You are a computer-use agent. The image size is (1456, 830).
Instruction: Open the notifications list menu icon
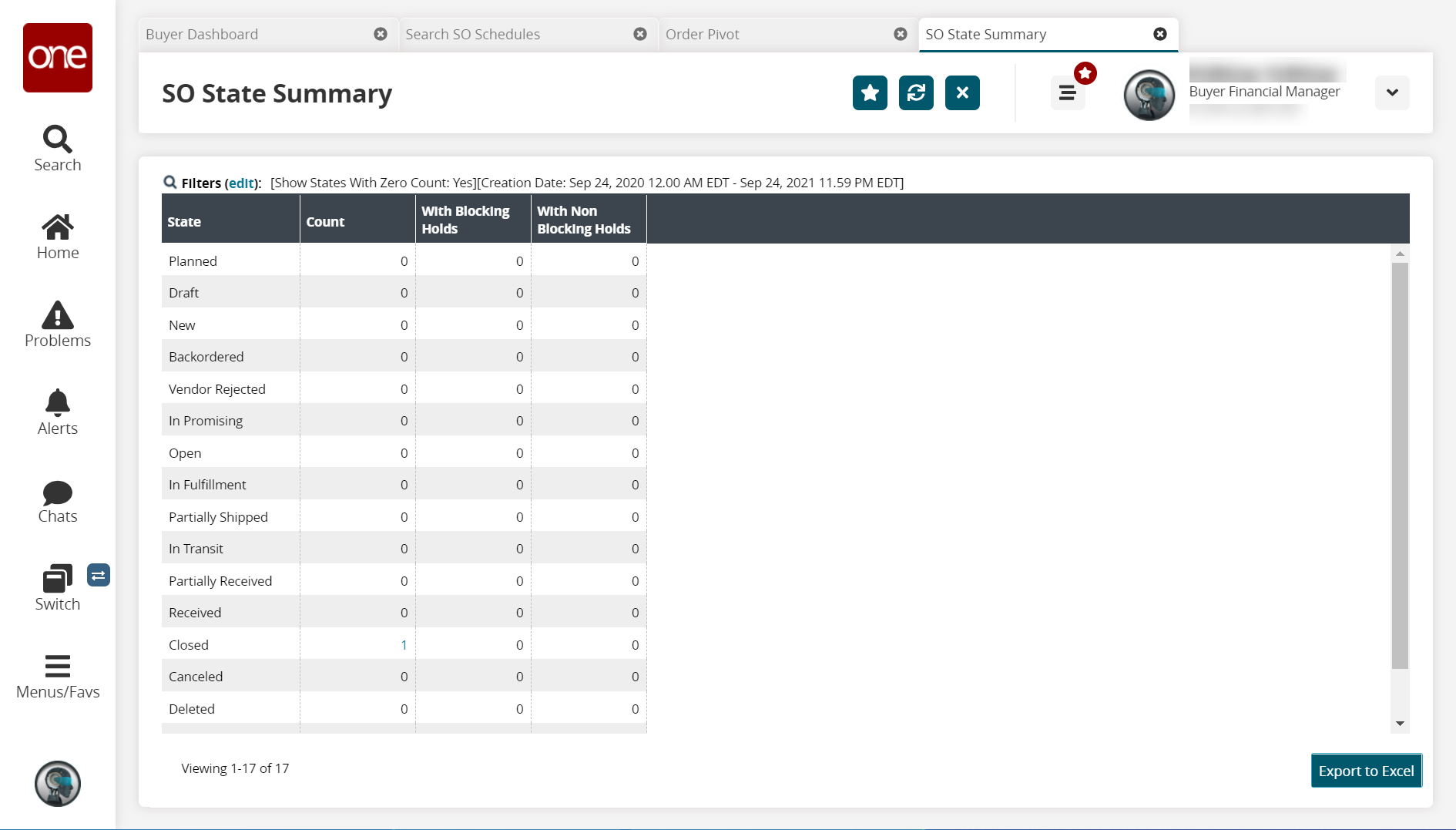[x=1068, y=93]
